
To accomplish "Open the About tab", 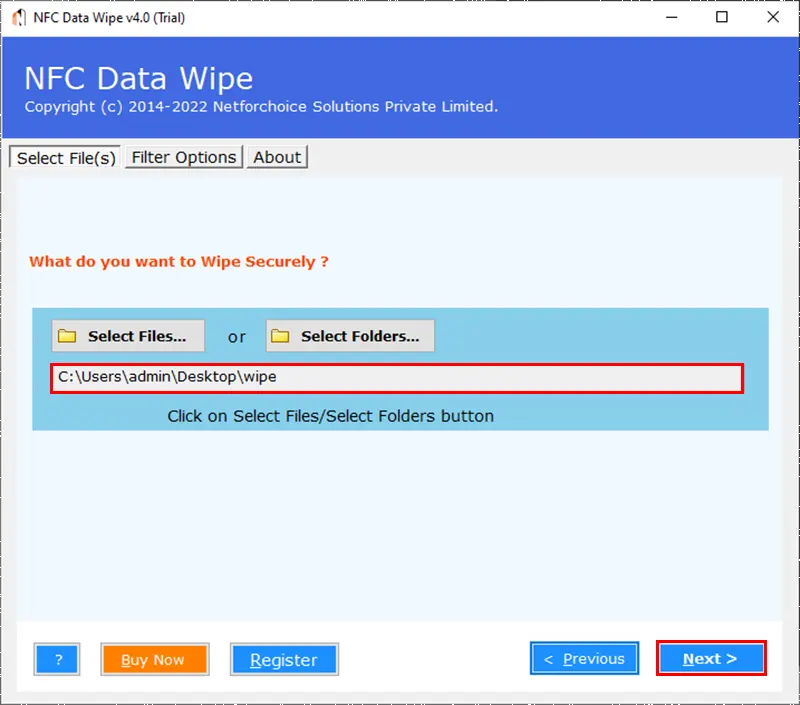I will coord(277,157).
